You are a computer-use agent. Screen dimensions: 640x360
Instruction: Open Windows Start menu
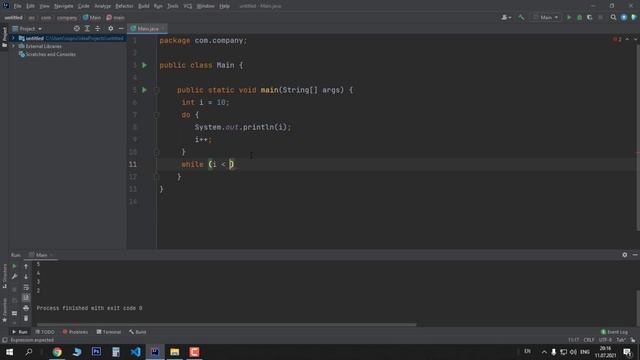click(x=9, y=352)
